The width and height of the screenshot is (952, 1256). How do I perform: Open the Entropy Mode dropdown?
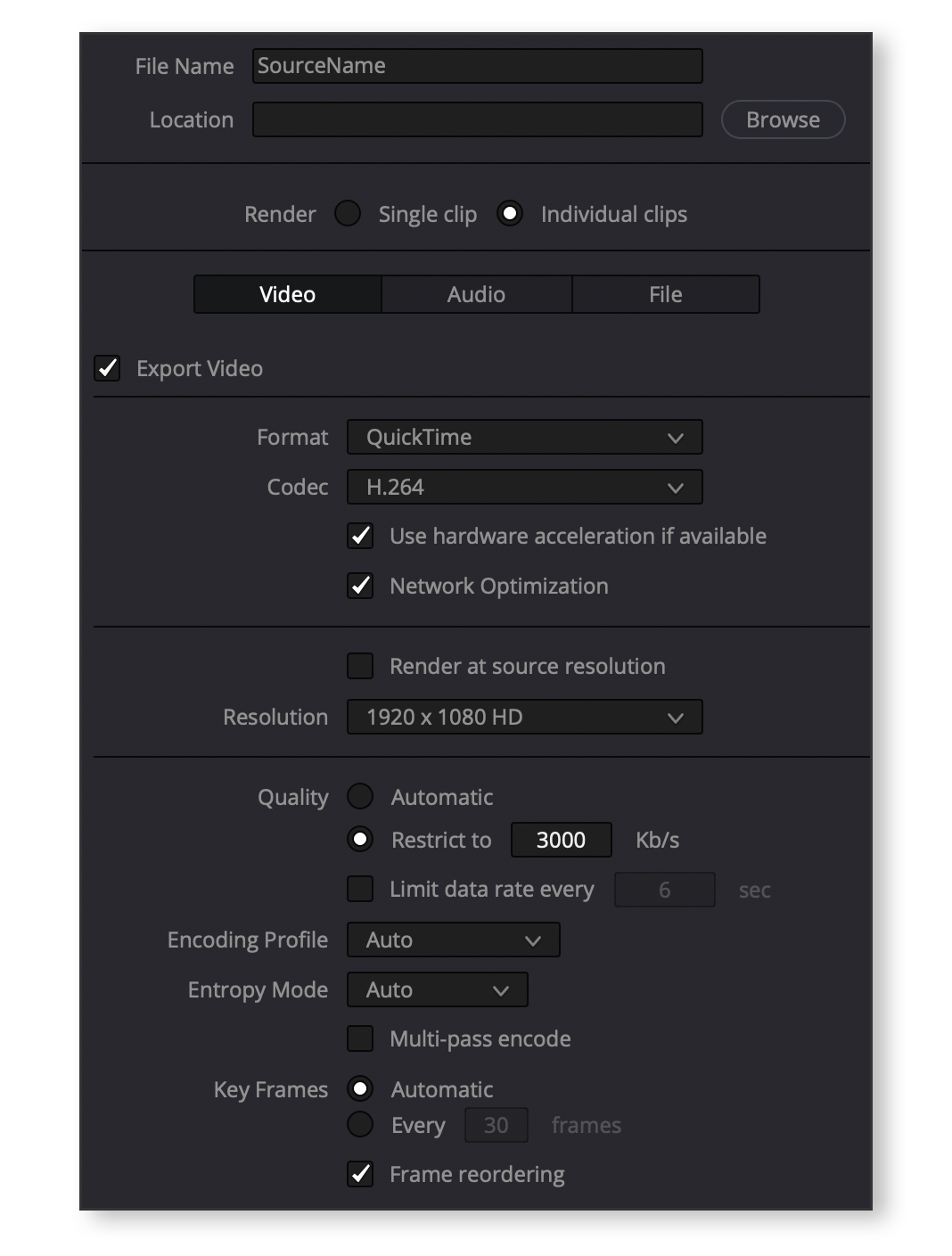coord(437,989)
